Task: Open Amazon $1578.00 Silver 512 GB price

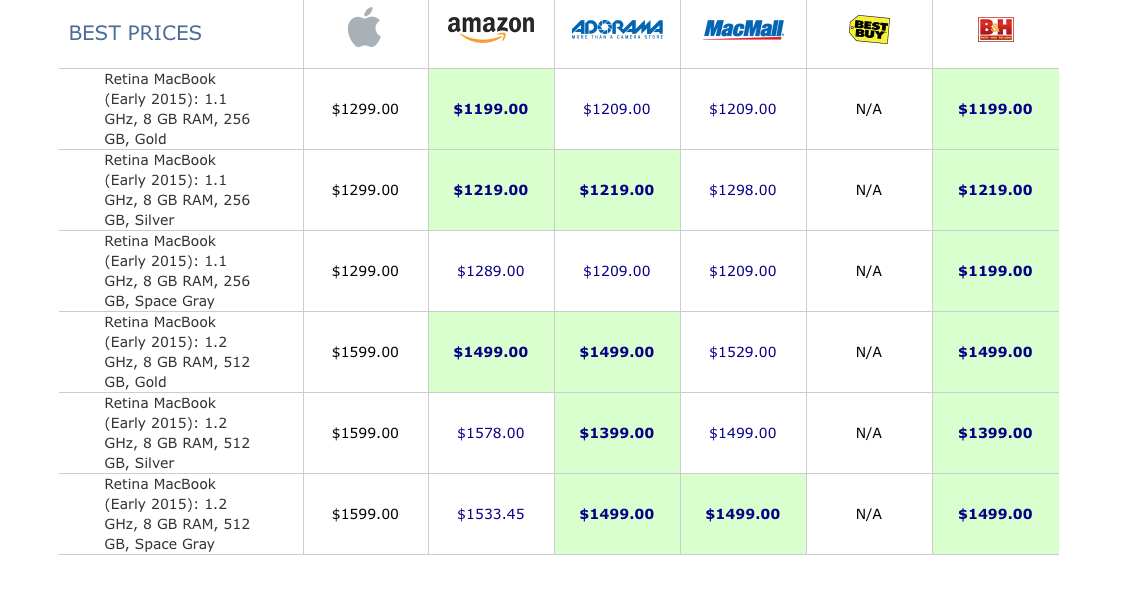Action: [491, 433]
